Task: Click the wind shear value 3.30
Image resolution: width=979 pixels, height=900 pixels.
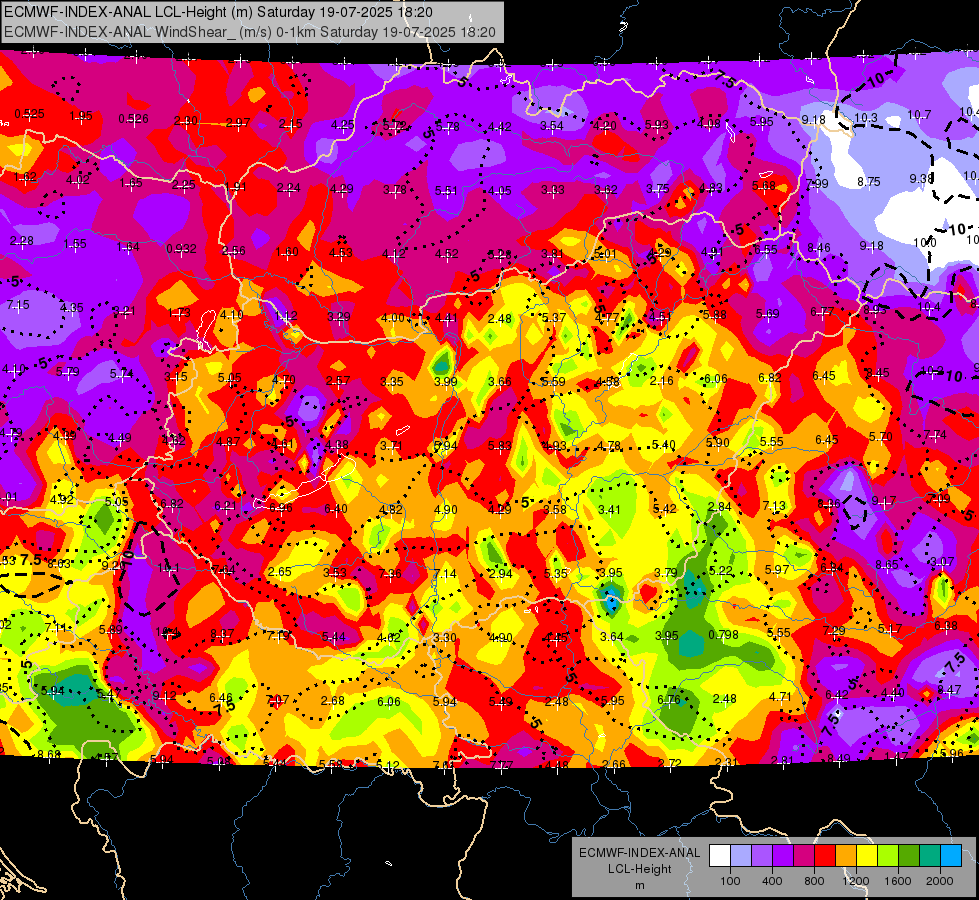Action: [445, 638]
